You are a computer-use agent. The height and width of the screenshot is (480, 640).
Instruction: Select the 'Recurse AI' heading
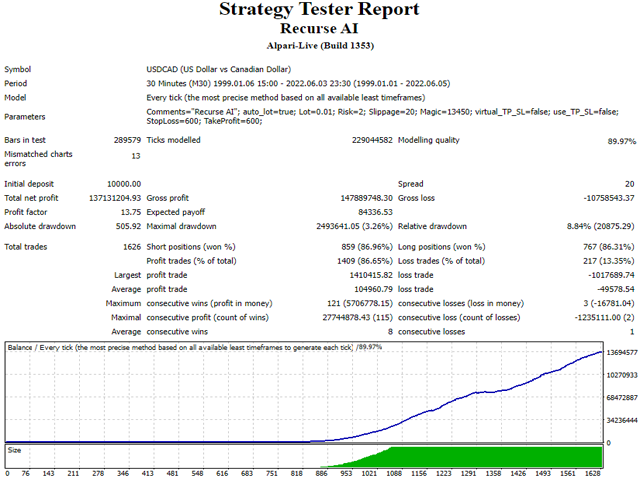pyautogui.click(x=319, y=29)
